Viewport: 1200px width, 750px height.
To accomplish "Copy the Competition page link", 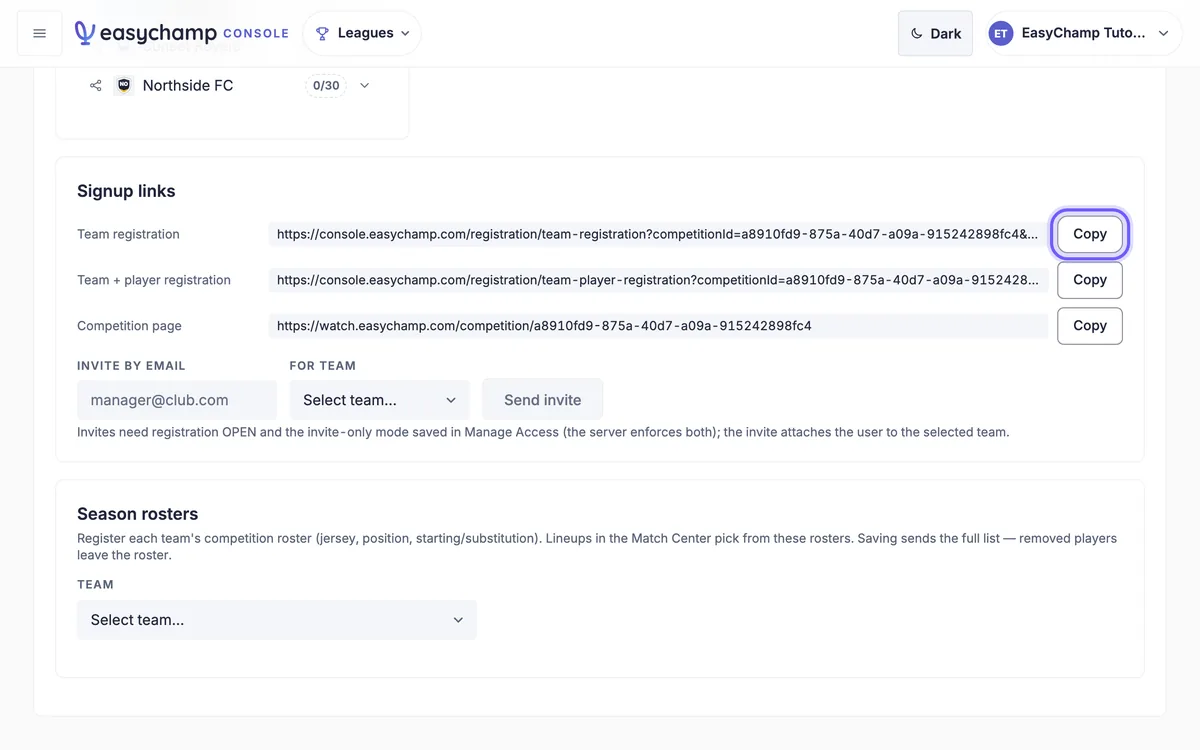I will pos(1090,325).
